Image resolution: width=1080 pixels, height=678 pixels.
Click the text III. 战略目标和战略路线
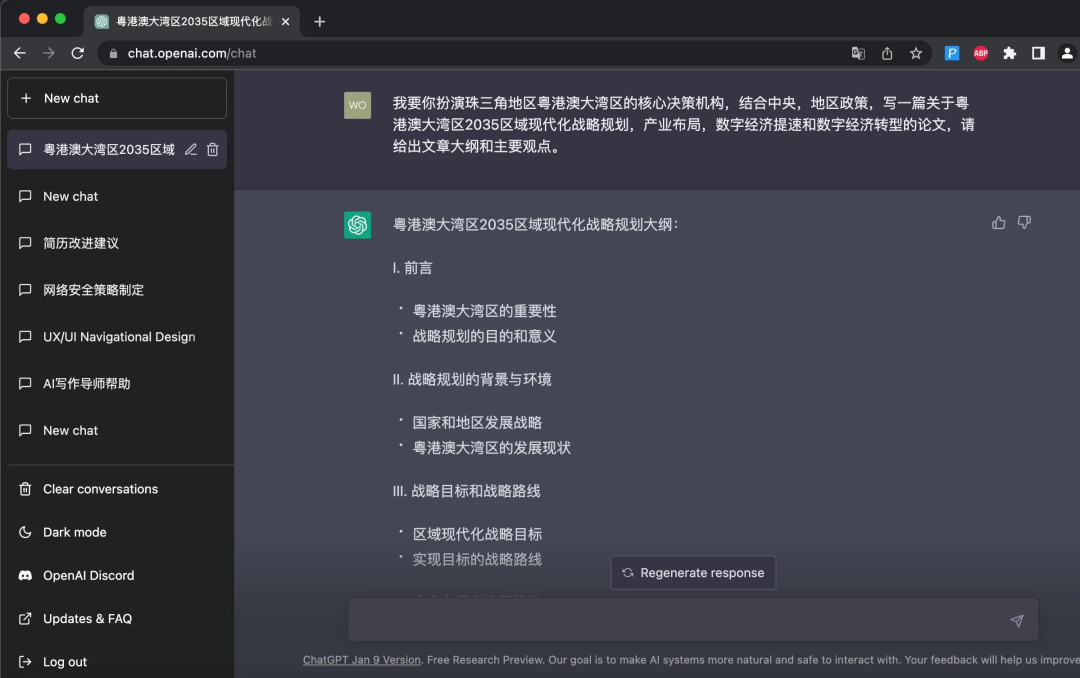[466, 491]
